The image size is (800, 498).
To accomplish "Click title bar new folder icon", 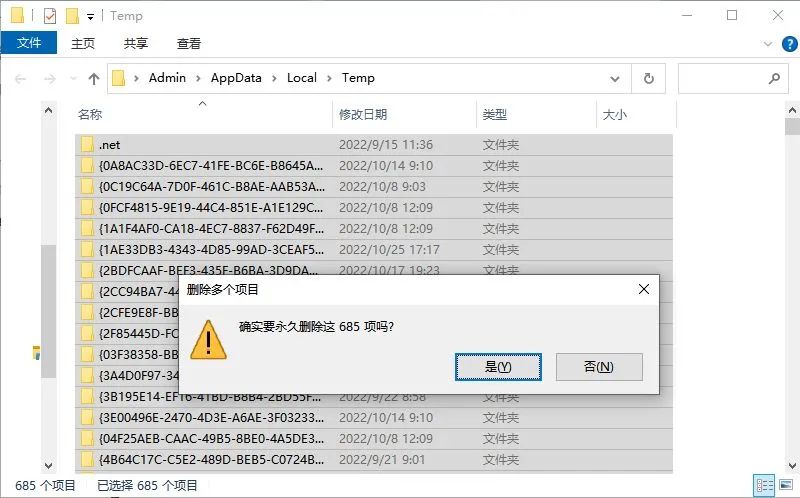I will (72, 16).
